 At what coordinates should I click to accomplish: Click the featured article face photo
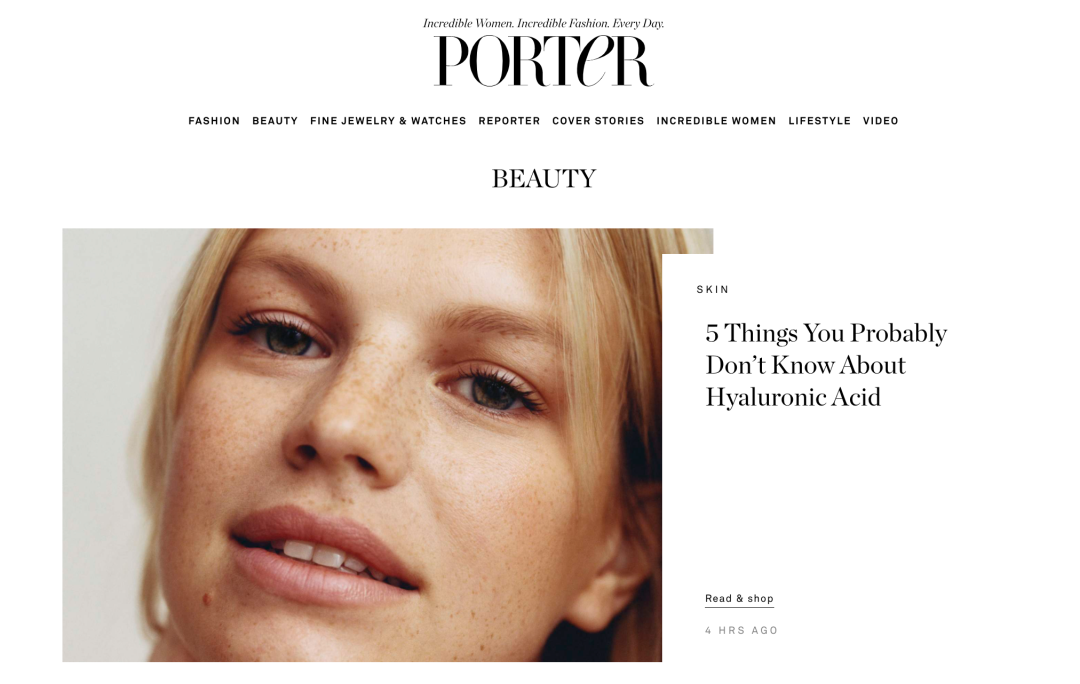click(362, 445)
